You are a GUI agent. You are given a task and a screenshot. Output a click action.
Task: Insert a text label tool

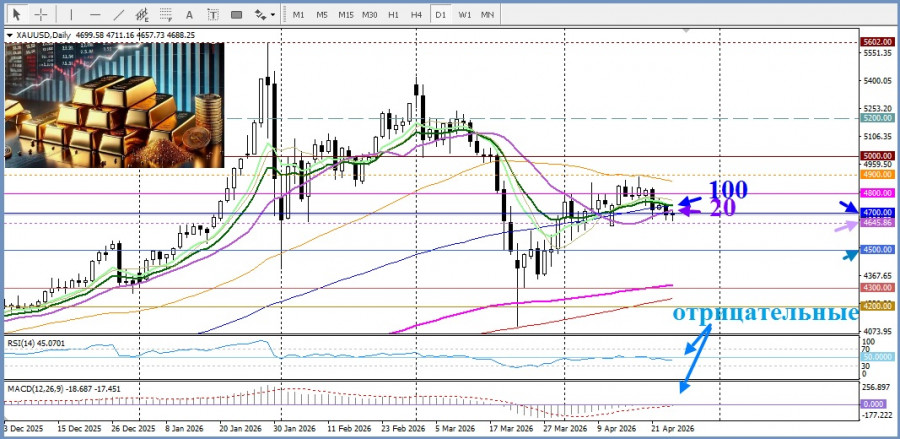(x=215, y=15)
